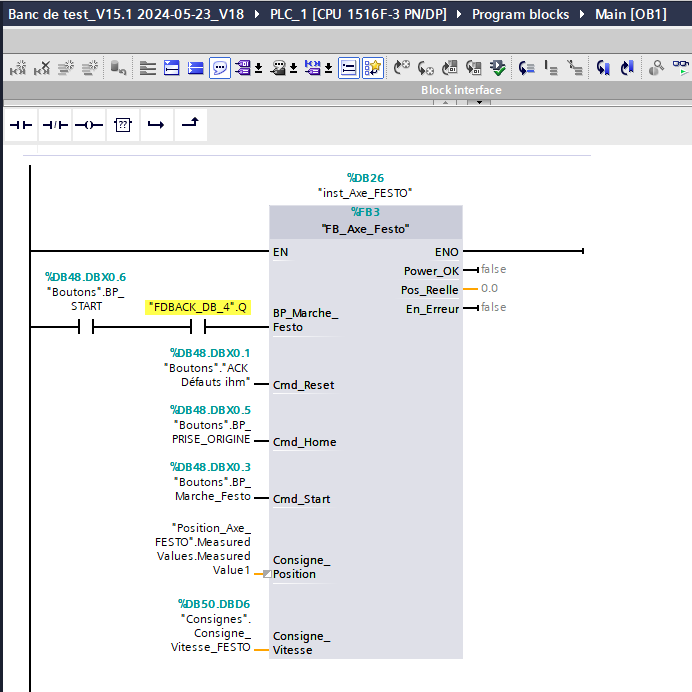Click Program blocks in breadcrumb
The image size is (692, 692).
520,14
